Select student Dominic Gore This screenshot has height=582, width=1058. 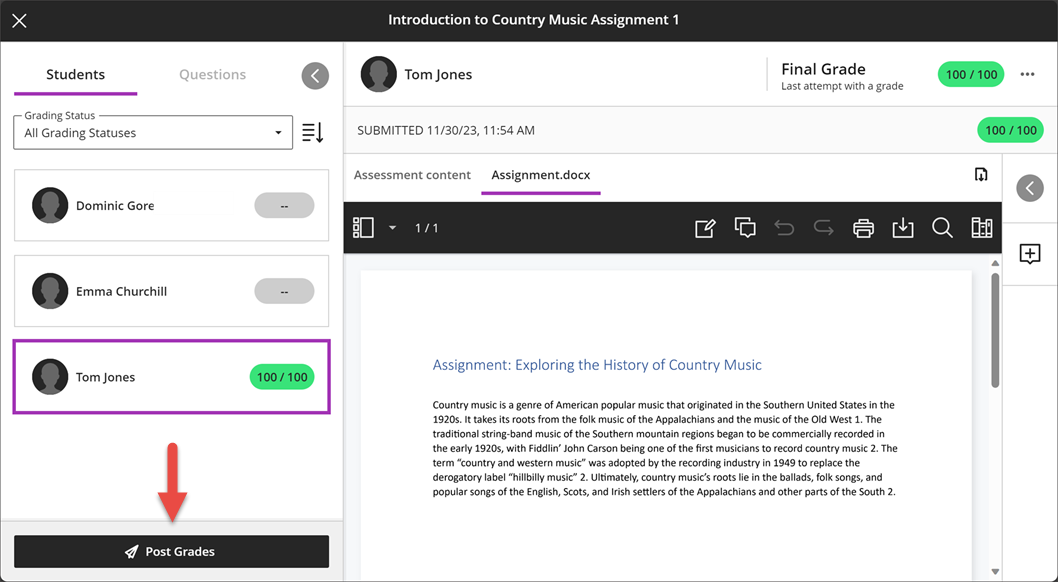[171, 205]
